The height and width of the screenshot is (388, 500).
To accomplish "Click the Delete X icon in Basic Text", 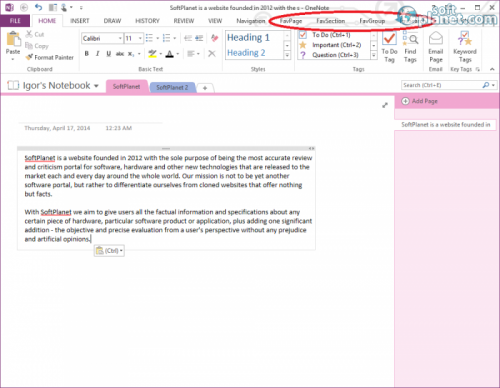I will click(212, 53).
